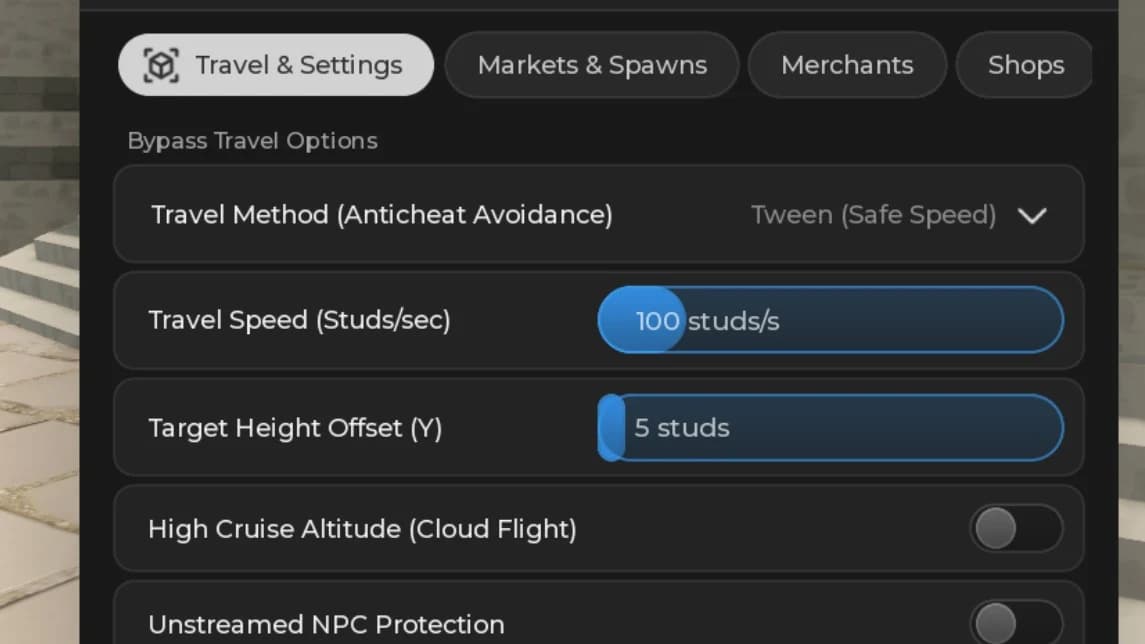Screen dimensions: 1145x644
Task: Click the cube icon in Travel & Settings tab
Action: coord(161,66)
